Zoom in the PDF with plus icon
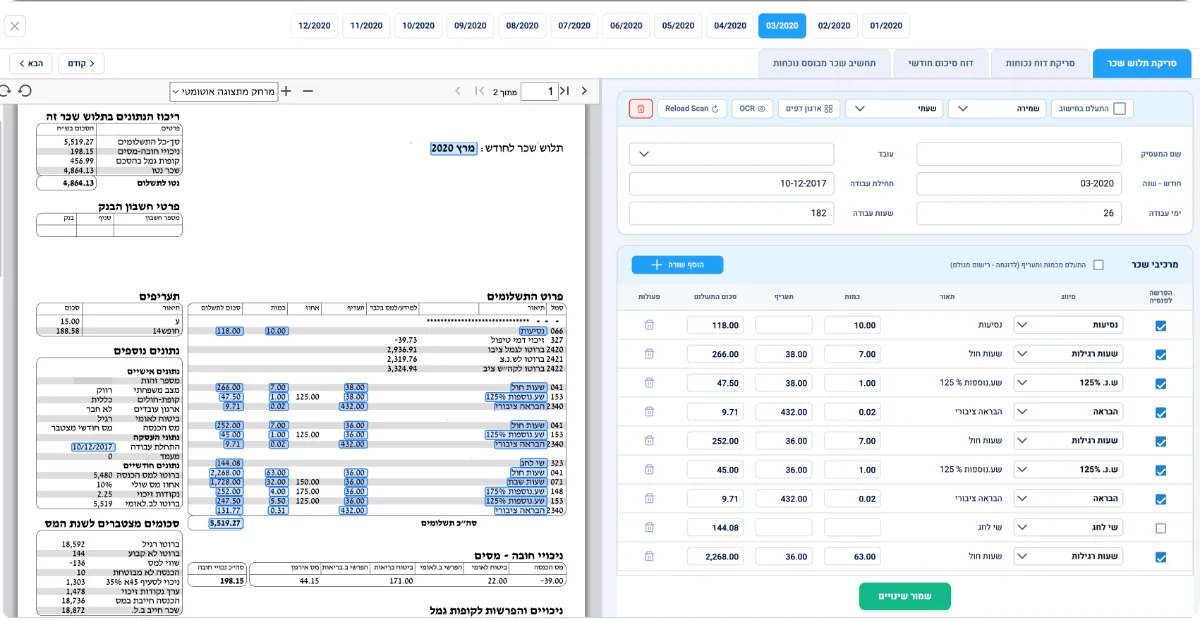The width and height of the screenshot is (1200, 620). (x=286, y=91)
